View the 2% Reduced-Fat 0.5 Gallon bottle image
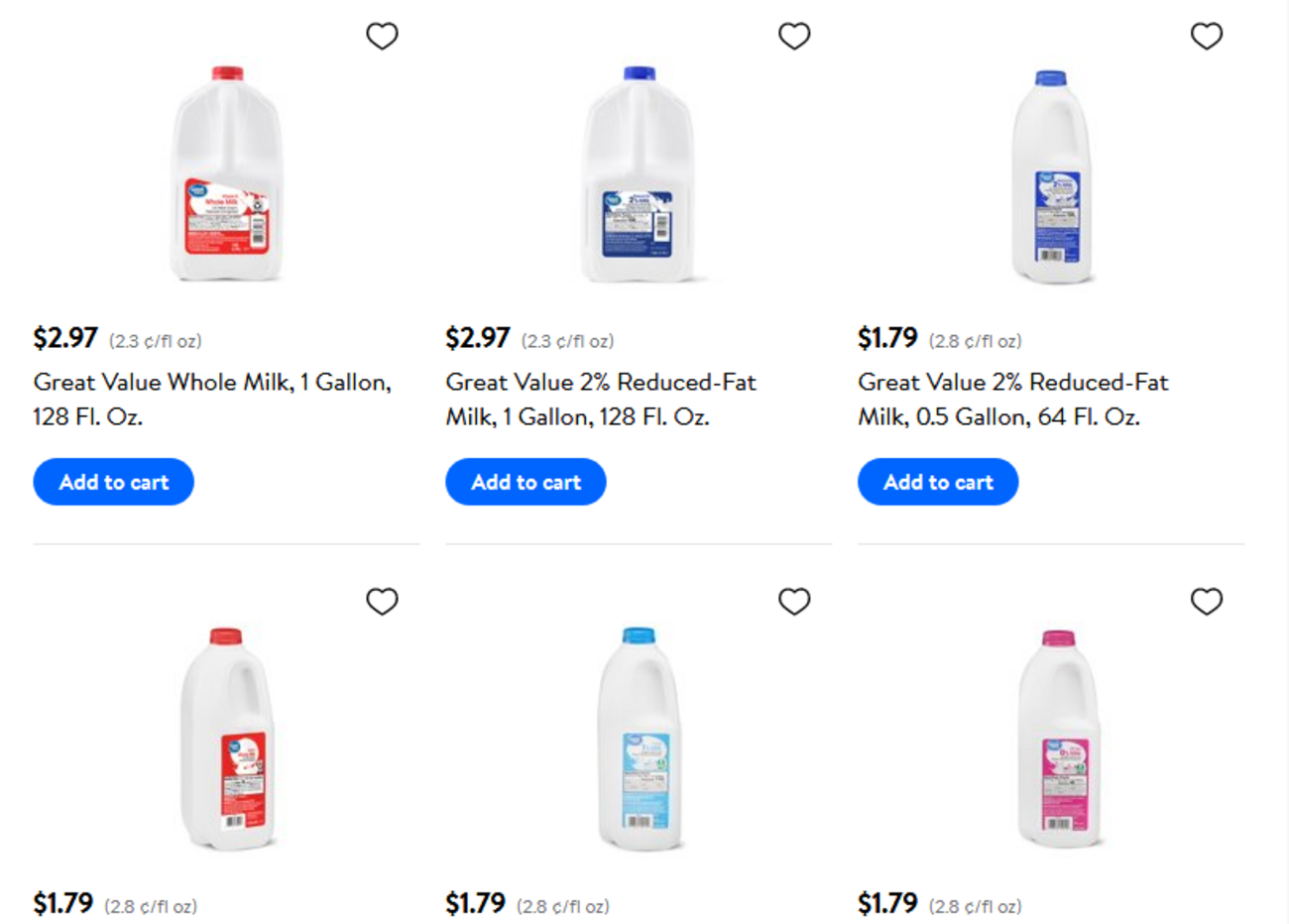 pyautogui.click(x=1051, y=176)
